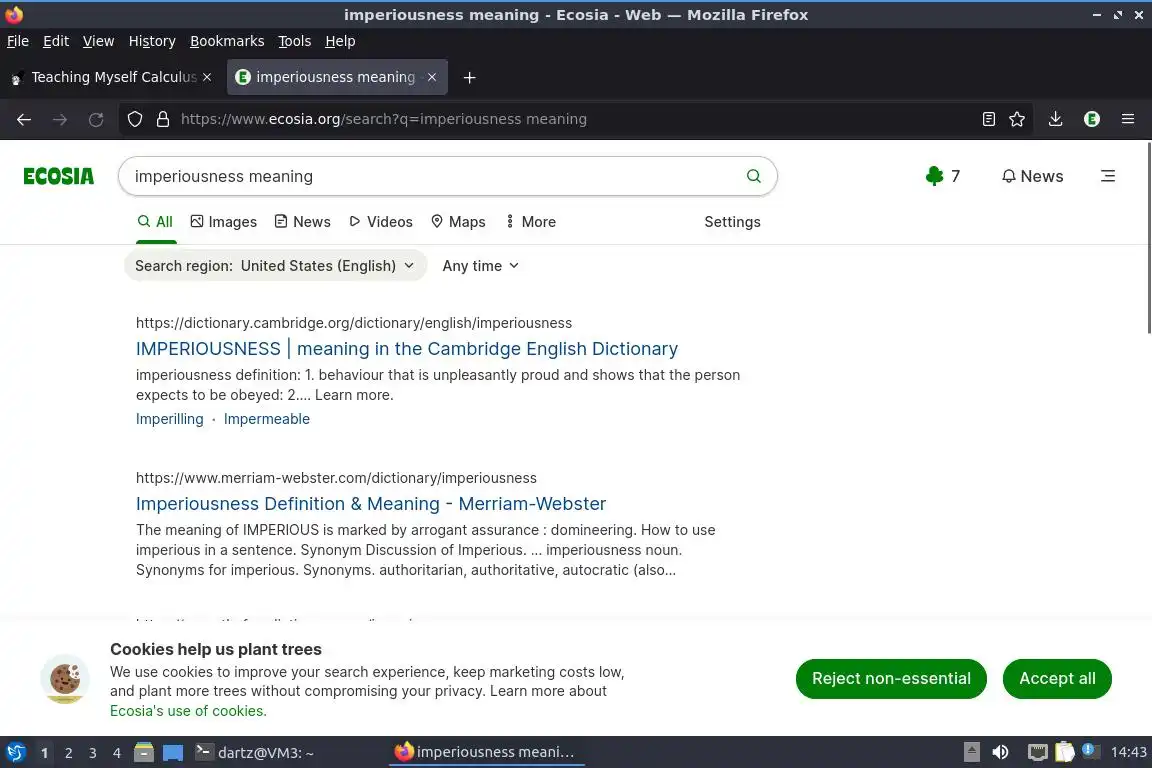Open the Edit menu

[56, 41]
